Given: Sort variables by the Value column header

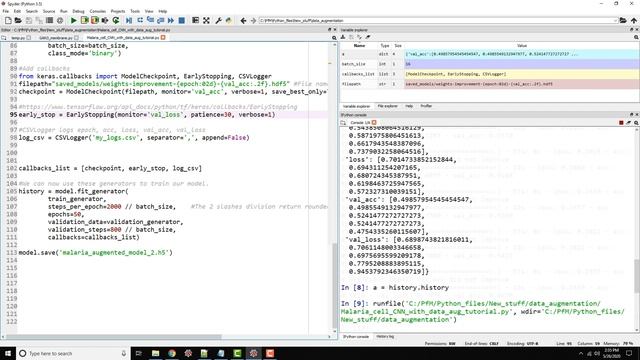Looking at the screenshot, I should pos(522,46).
